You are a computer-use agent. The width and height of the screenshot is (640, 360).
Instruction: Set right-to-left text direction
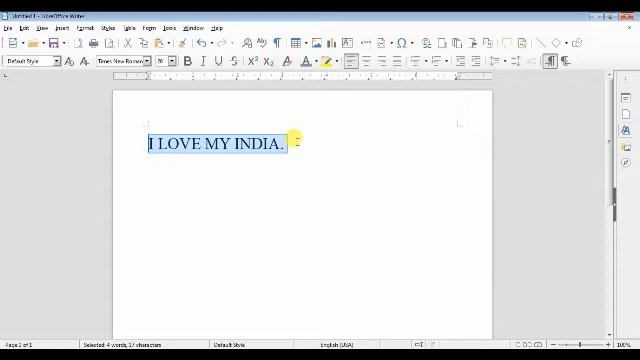pyautogui.click(x=566, y=61)
